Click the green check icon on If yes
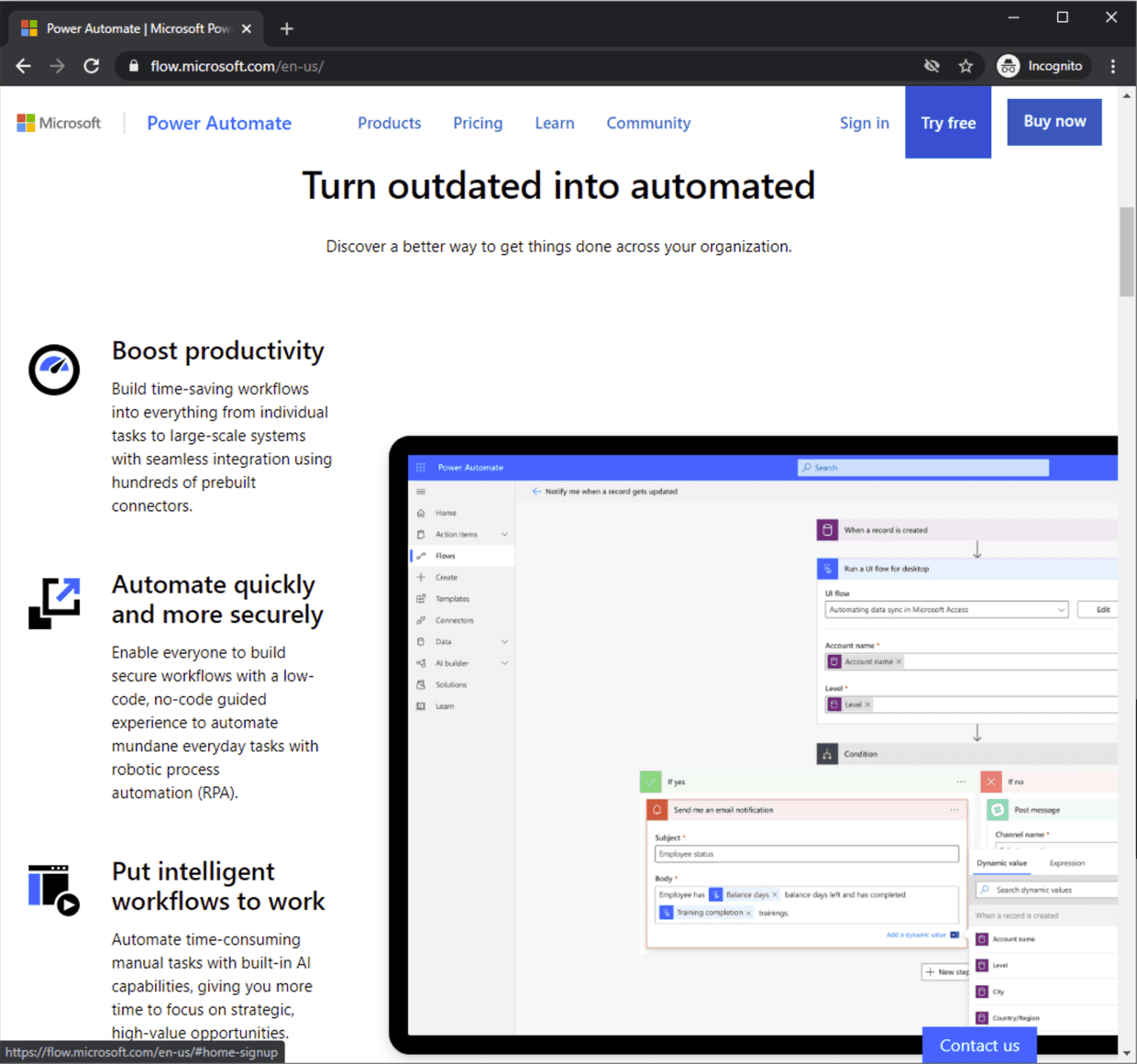The height and width of the screenshot is (1064, 1137). 650,781
